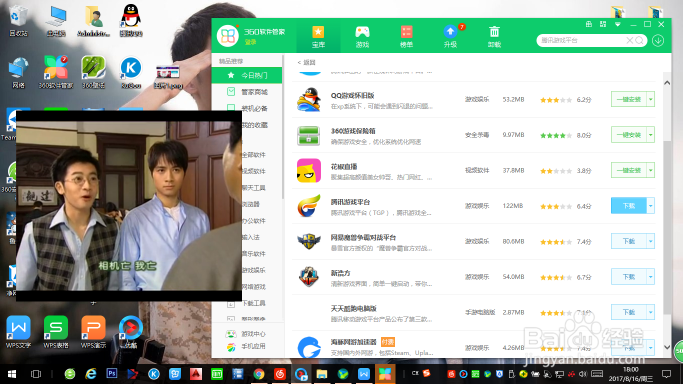Select the WPS表格 desktop icon

point(56,333)
